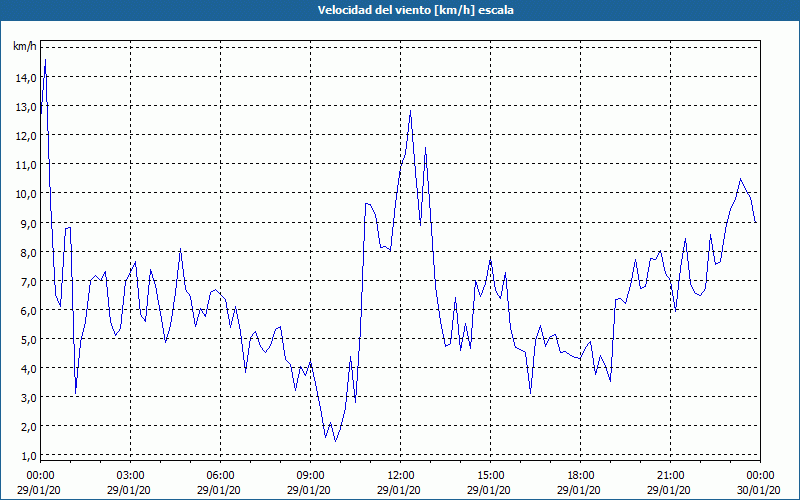The height and width of the screenshot is (500, 800).
Task: Click the "00:00" time label above 29/01/20
Action: (41, 476)
